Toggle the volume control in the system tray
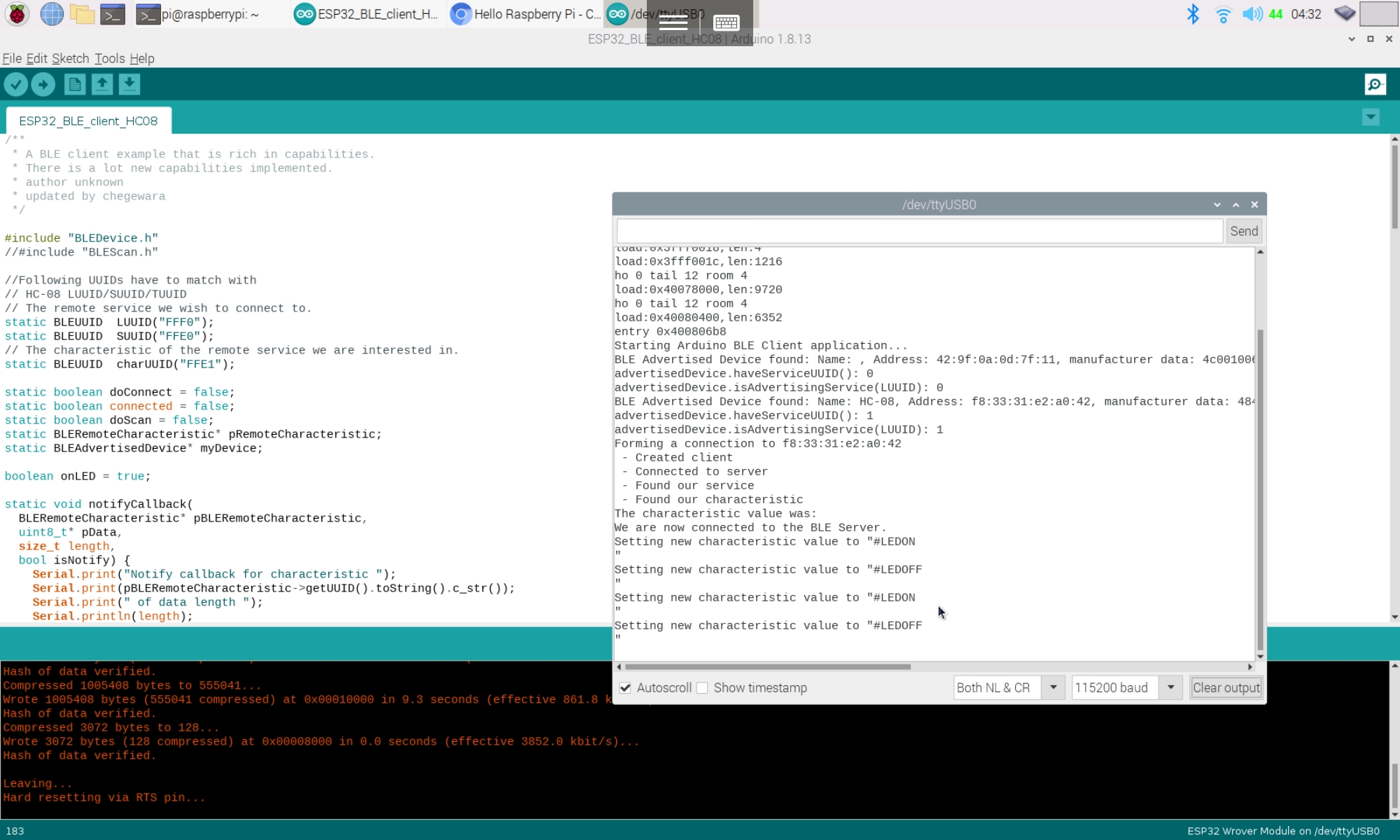1400x840 pixels. point(1254,13)
